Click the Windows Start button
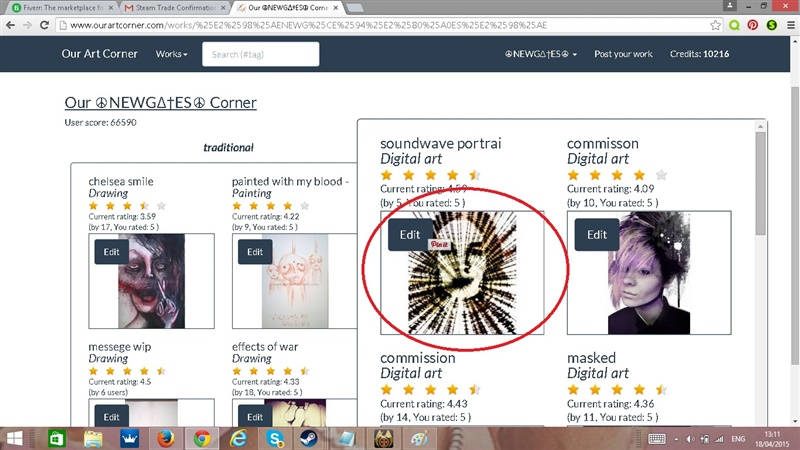This screenshot has height=450, width=800. click(x=14, y=439)
